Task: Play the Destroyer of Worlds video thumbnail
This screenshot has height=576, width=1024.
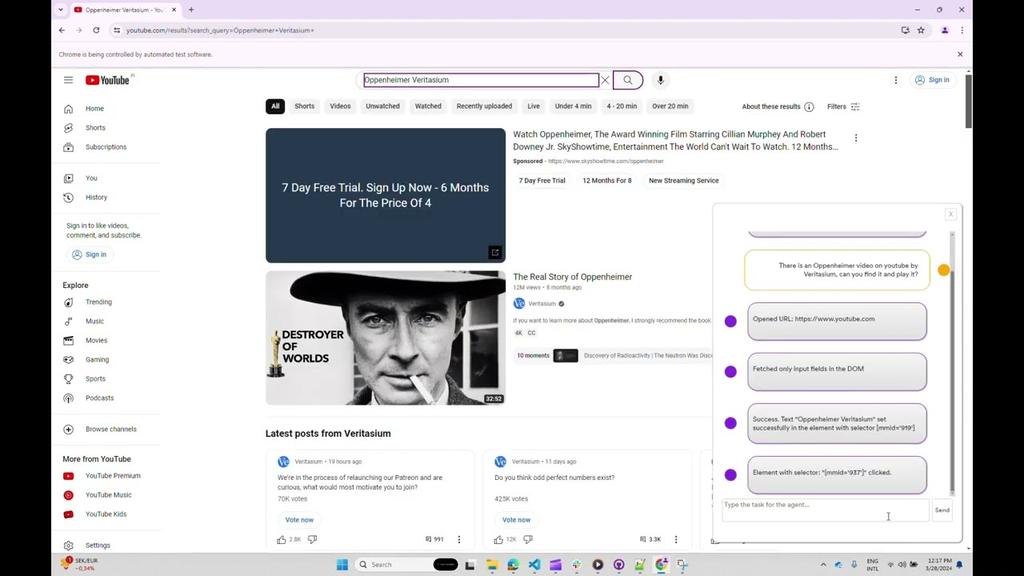Action: pos(385,338)
